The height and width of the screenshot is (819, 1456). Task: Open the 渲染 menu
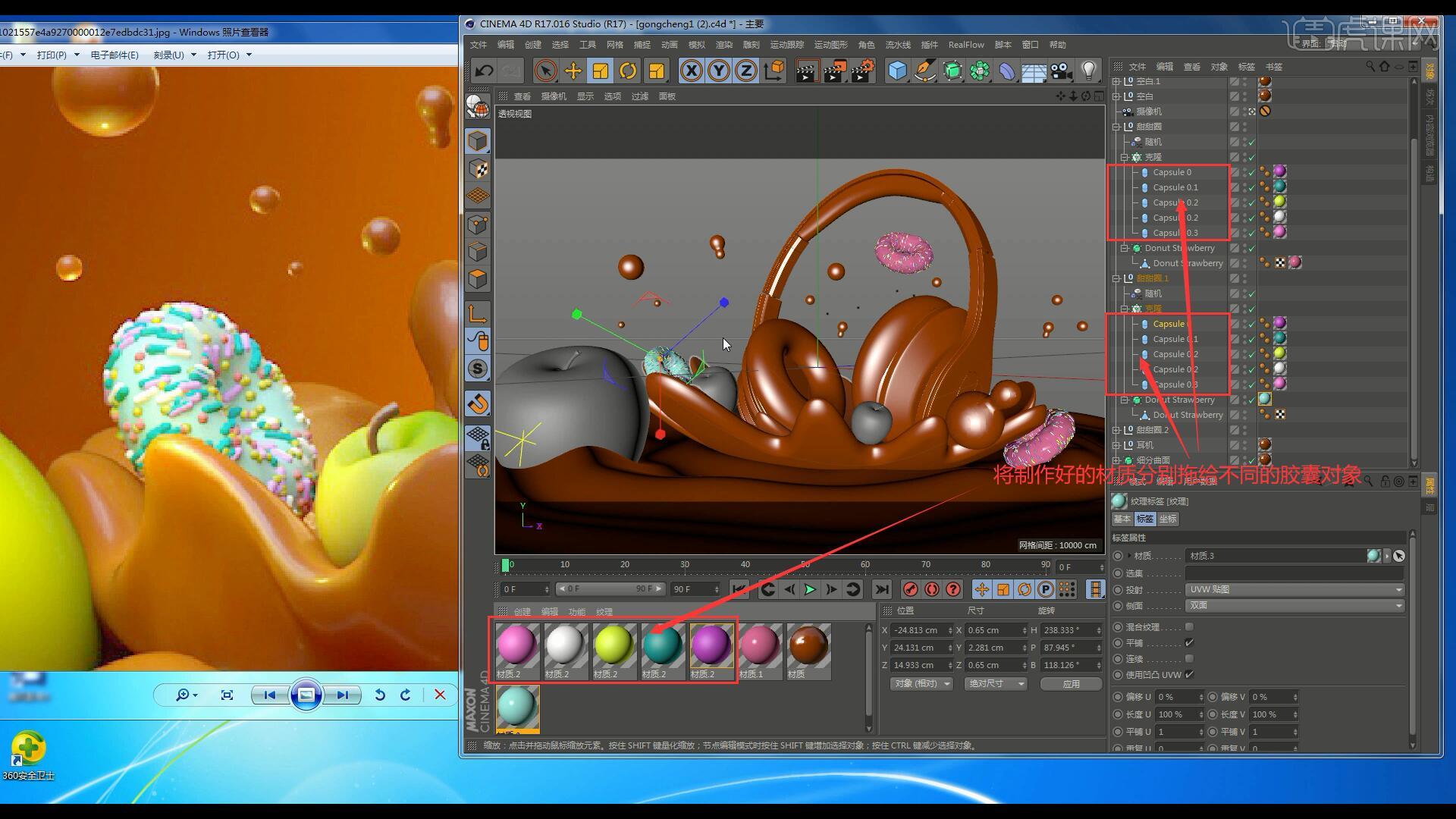coord(724,45)
